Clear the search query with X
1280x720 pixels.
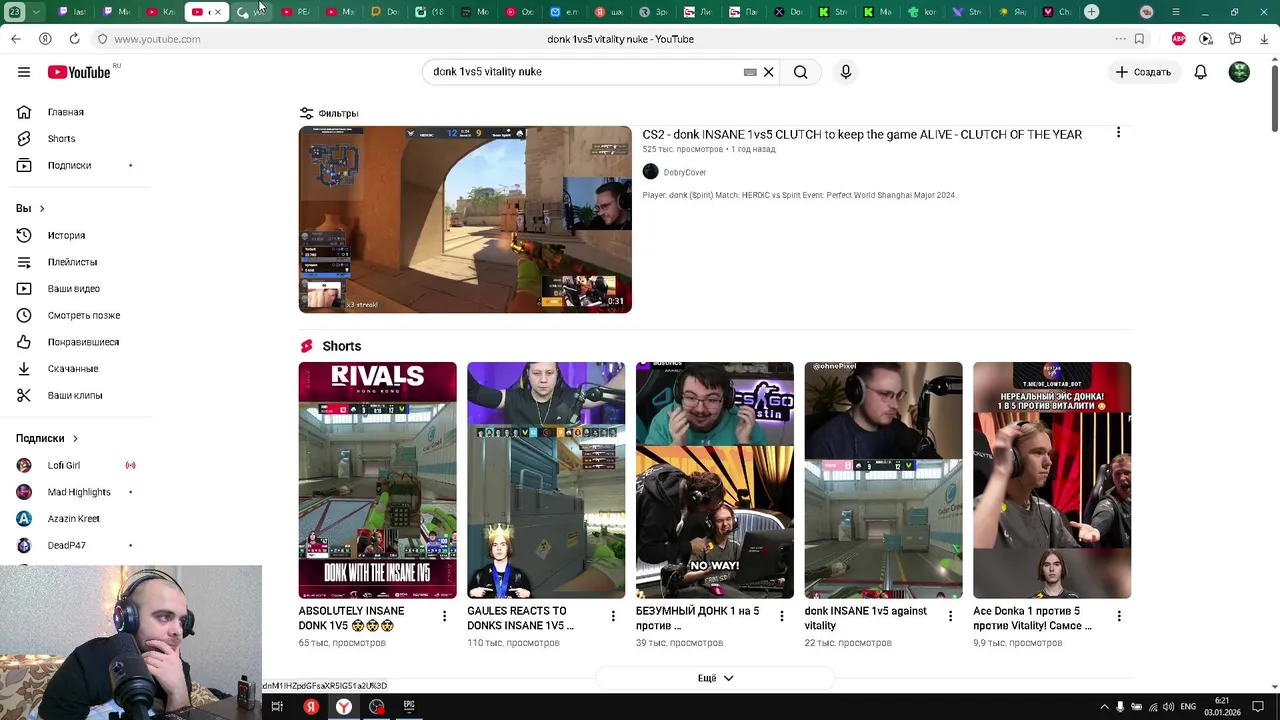[769, 72]
